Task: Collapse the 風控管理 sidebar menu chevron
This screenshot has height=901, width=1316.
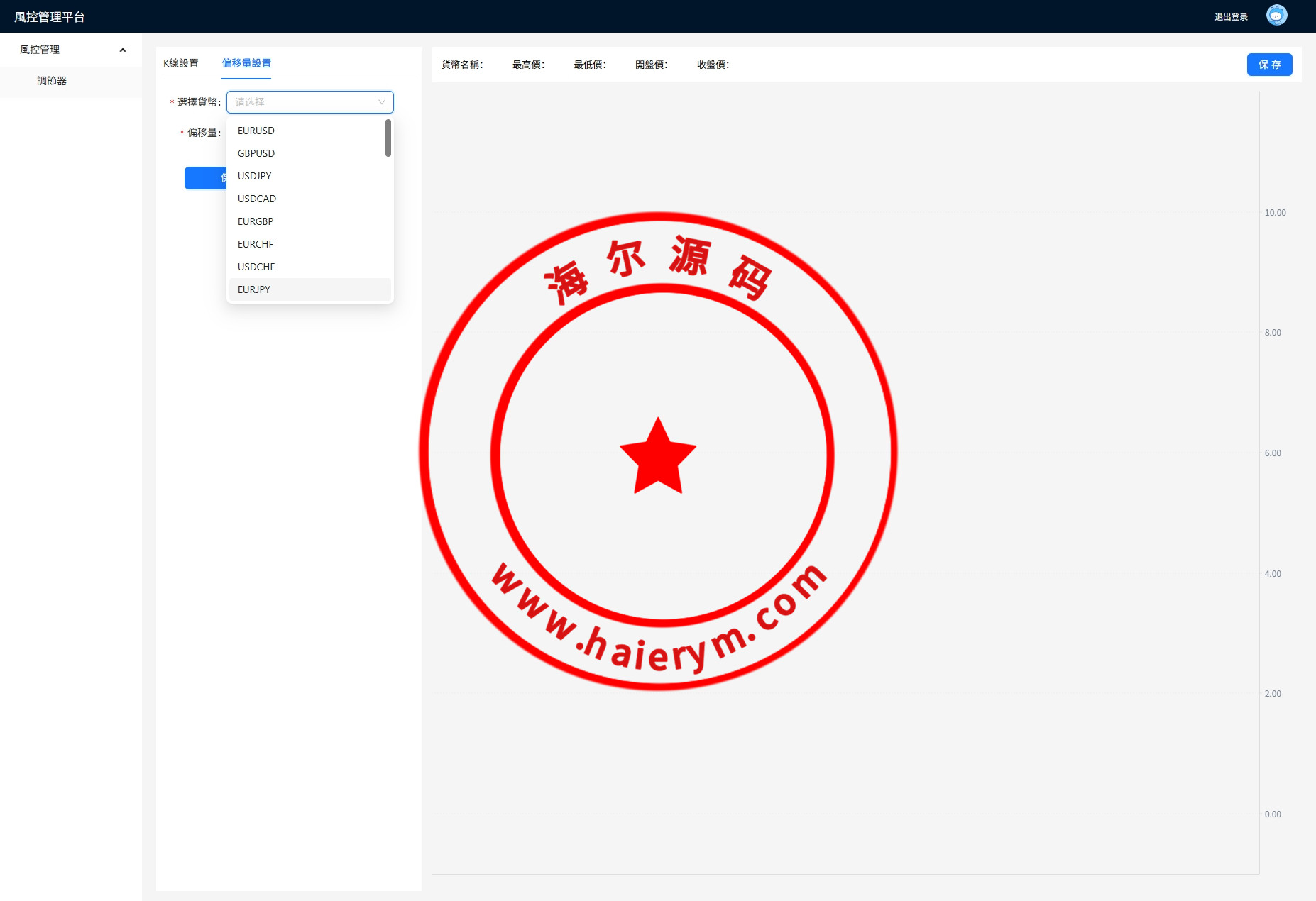Action: 123,50
